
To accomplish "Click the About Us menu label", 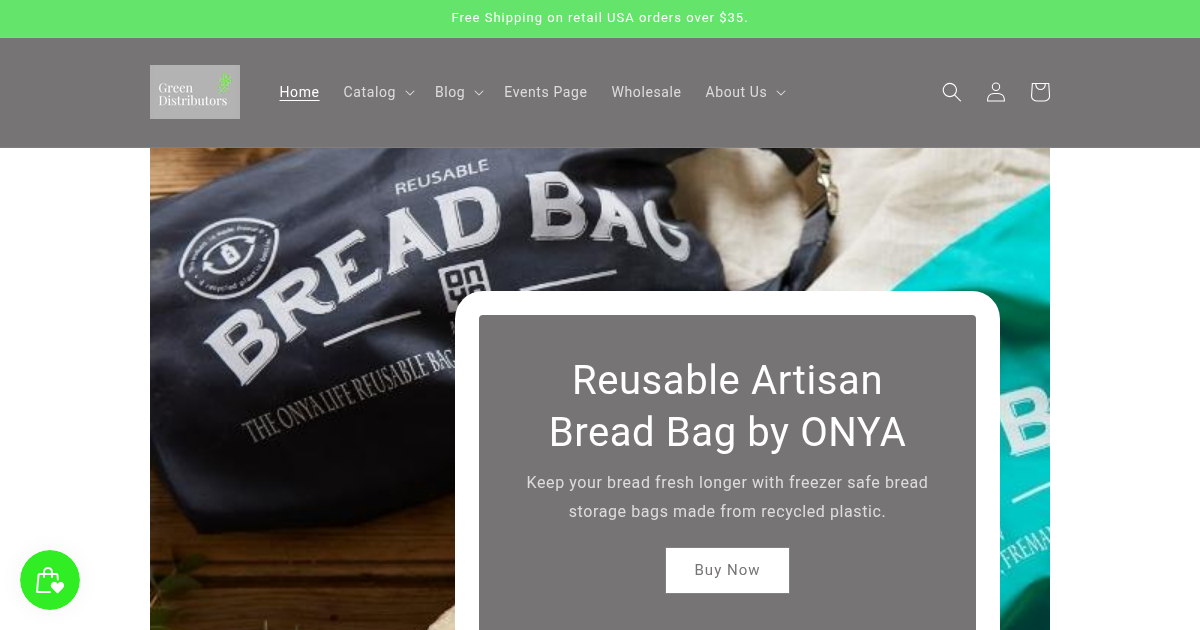I will point(736,92).
